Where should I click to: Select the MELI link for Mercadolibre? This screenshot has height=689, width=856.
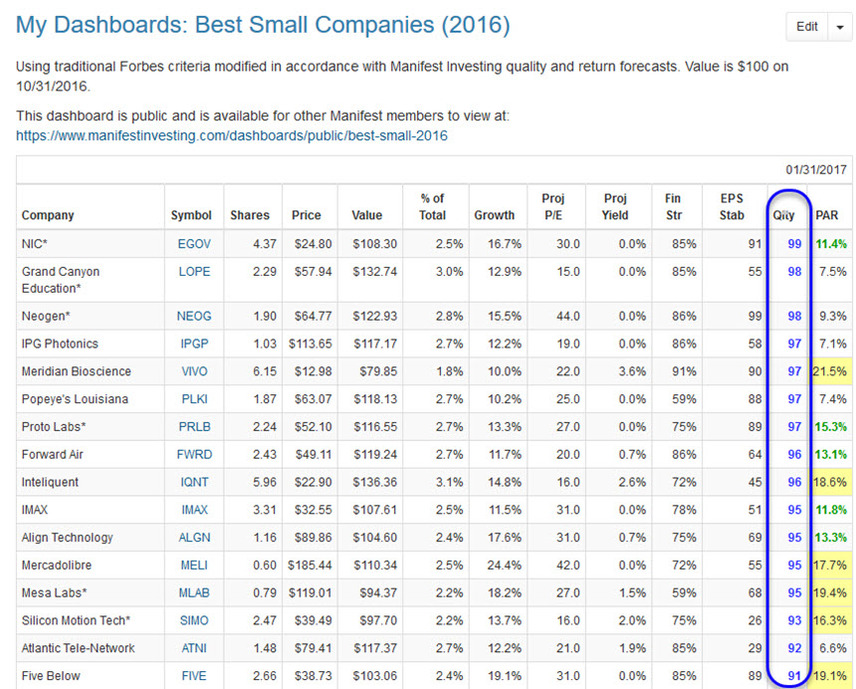pyautogui.click(x=192, y=565)
